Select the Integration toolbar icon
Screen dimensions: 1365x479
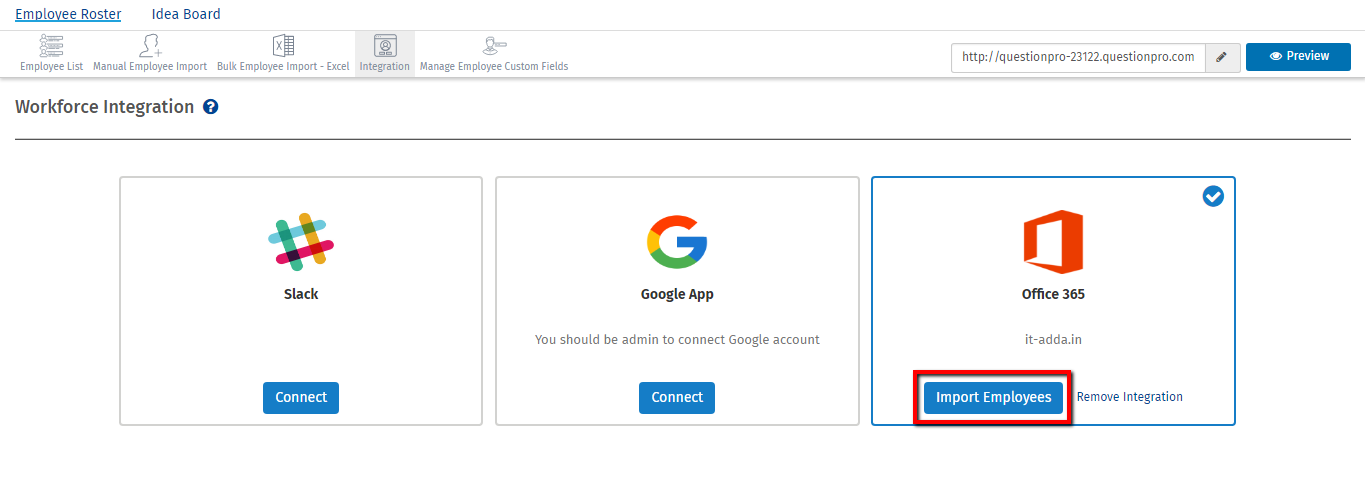coord(385,54)
